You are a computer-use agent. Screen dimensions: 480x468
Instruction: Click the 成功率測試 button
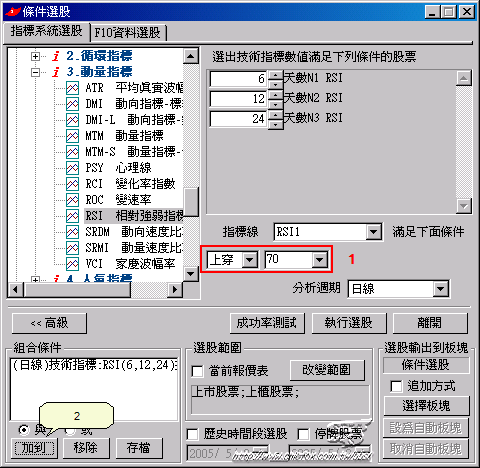[x=267, y=323]
